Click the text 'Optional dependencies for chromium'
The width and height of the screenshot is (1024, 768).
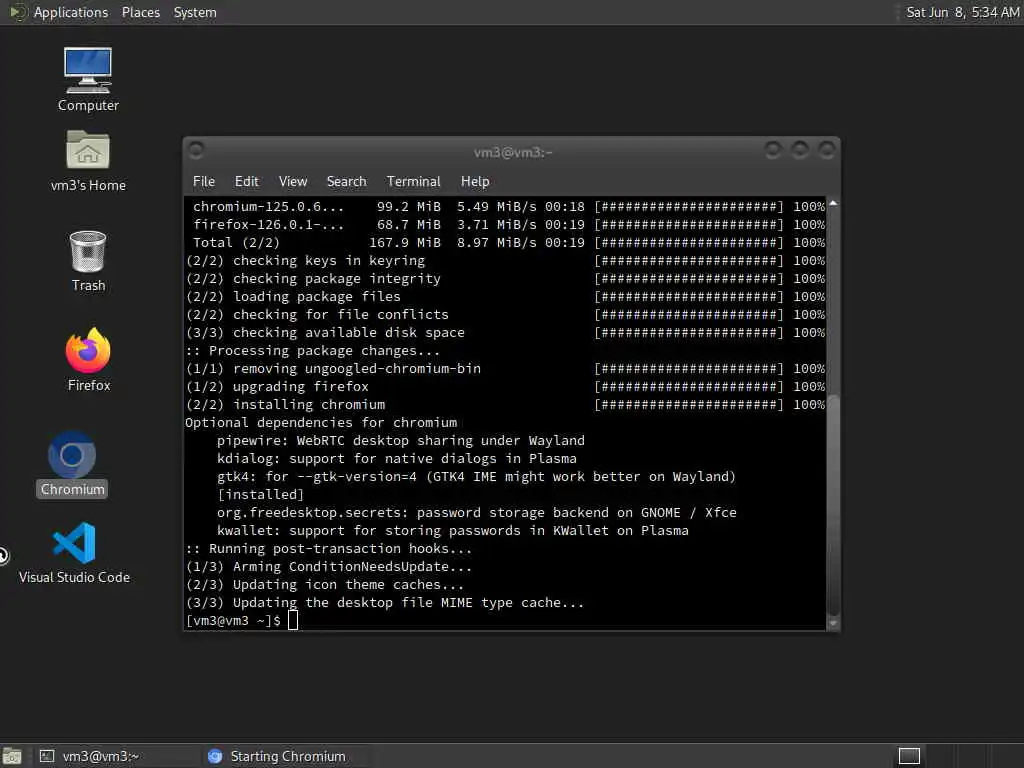click(x=321, y=423)
